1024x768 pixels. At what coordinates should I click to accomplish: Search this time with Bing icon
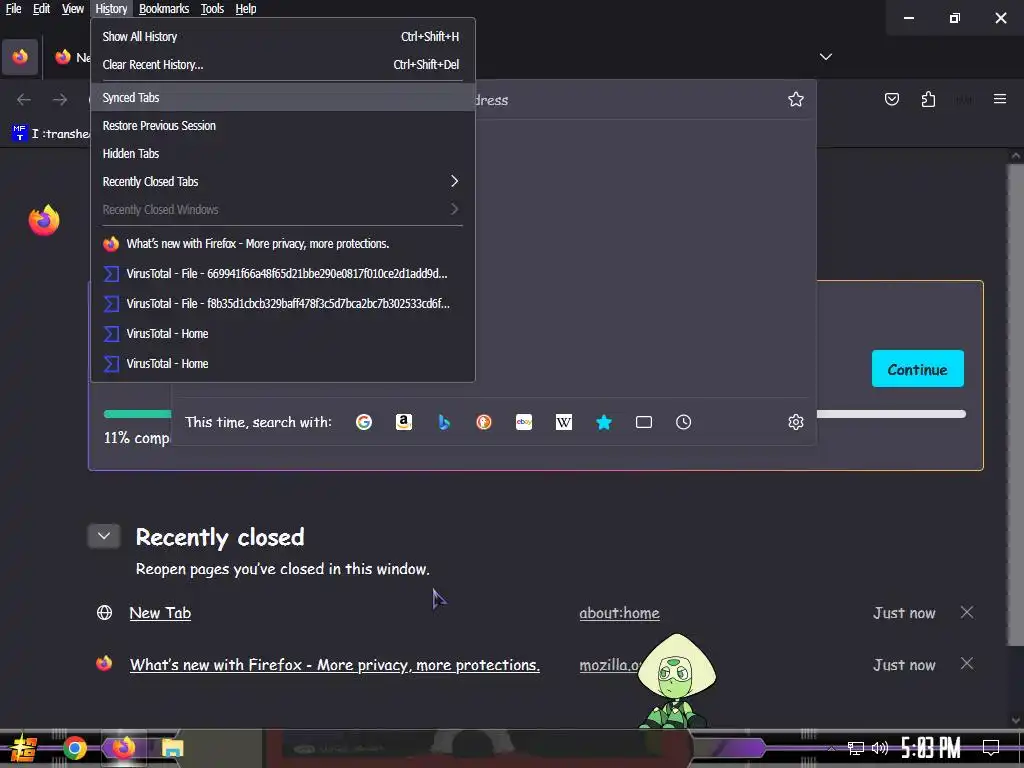444,423
